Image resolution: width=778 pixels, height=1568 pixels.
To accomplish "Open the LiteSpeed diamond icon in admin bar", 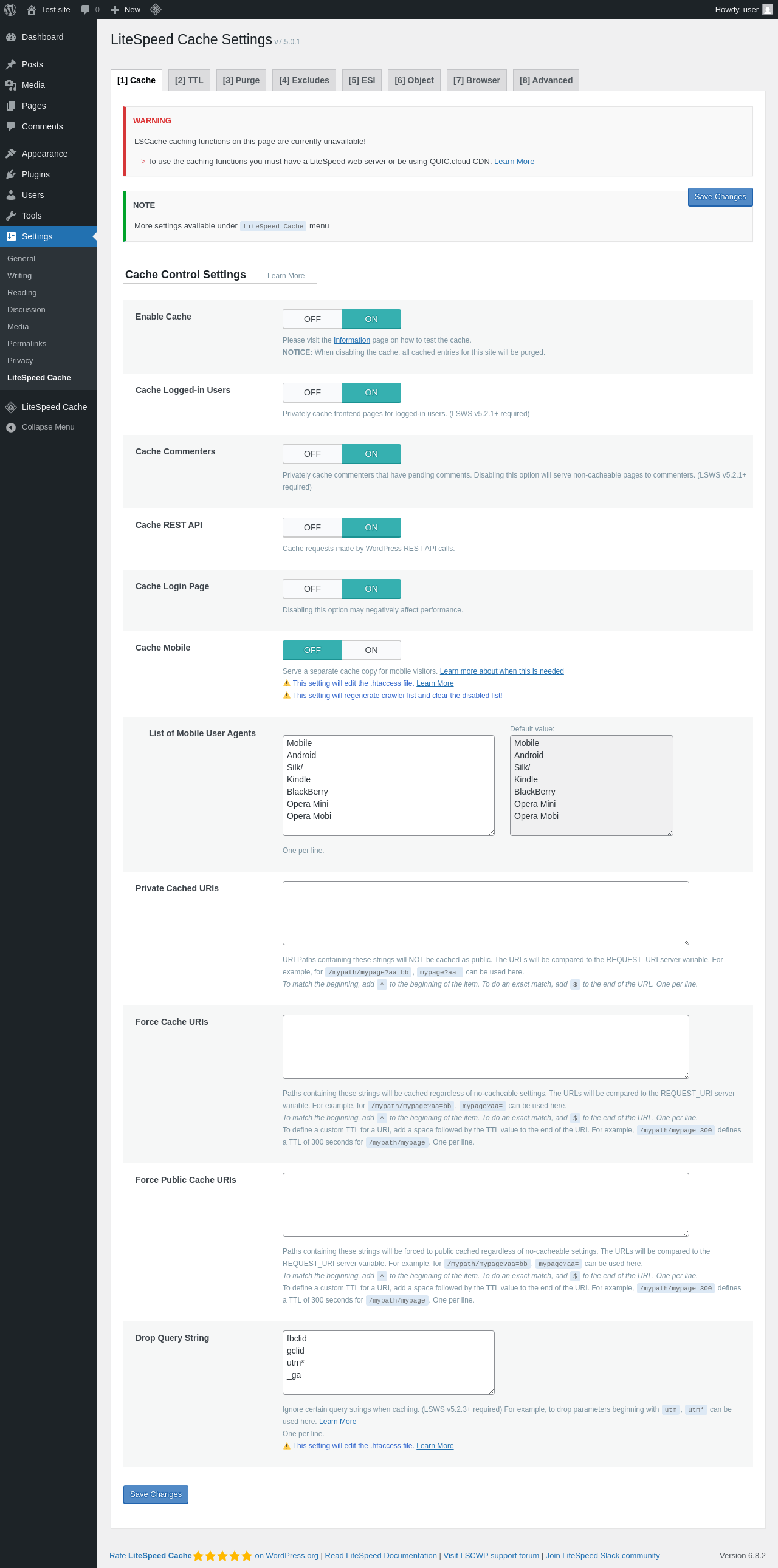I will (155, 9).
